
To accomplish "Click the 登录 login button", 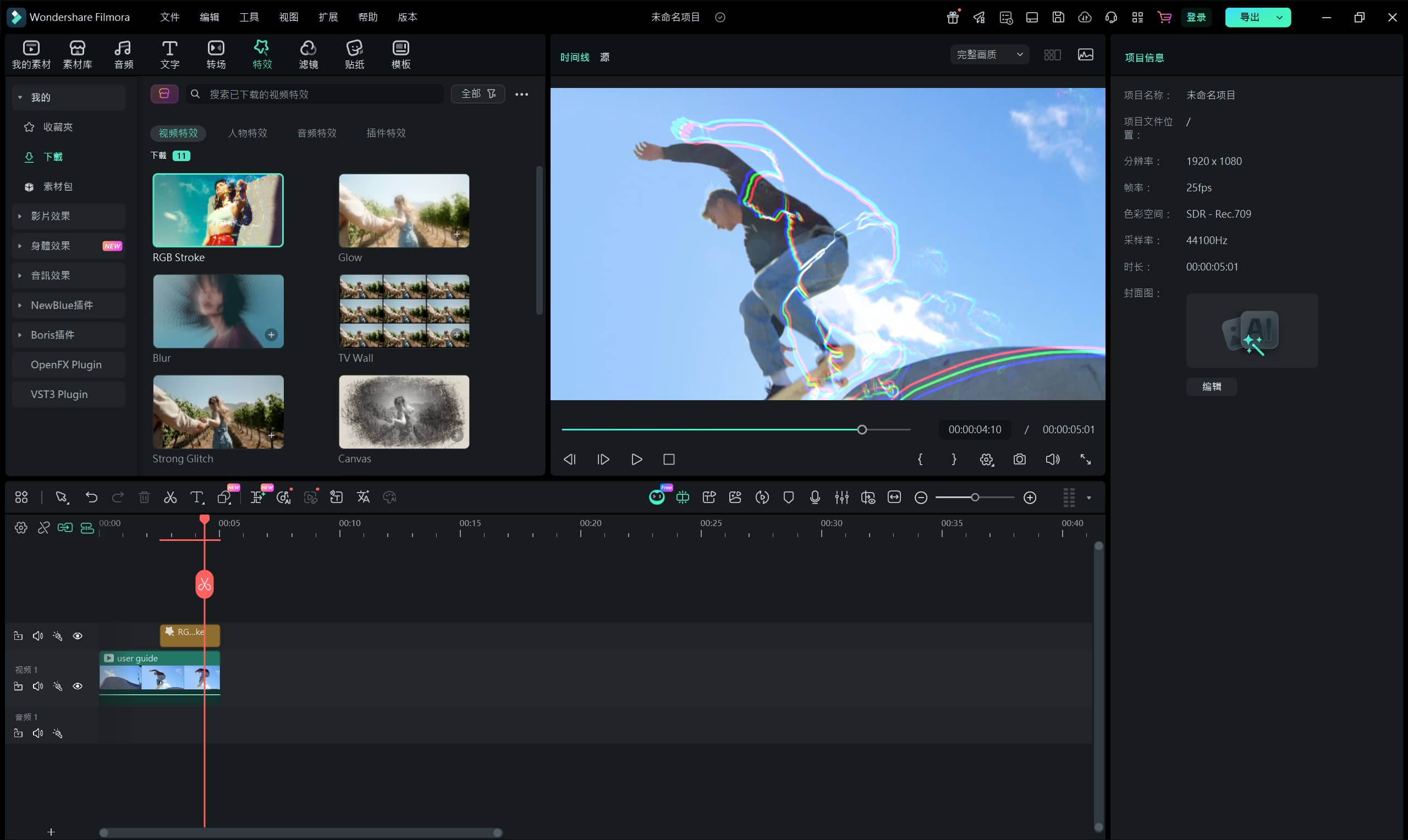I will tap(1196, 17).
